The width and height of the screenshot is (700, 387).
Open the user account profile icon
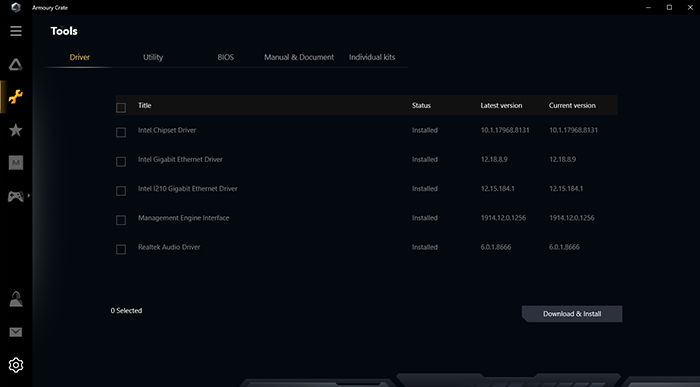click(16, 299)
